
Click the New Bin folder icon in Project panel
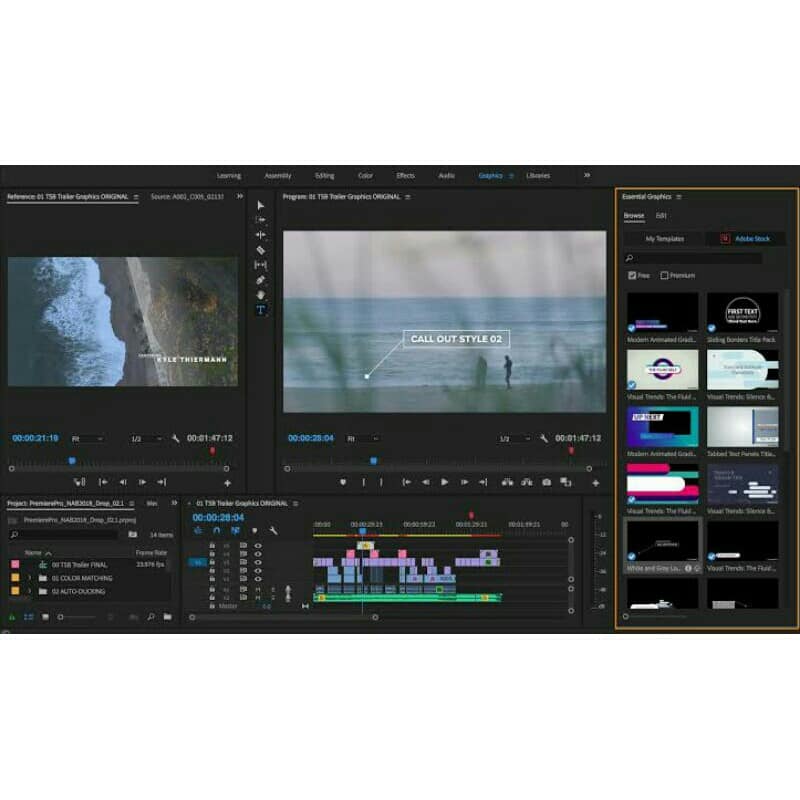click(x=167, y=617)
